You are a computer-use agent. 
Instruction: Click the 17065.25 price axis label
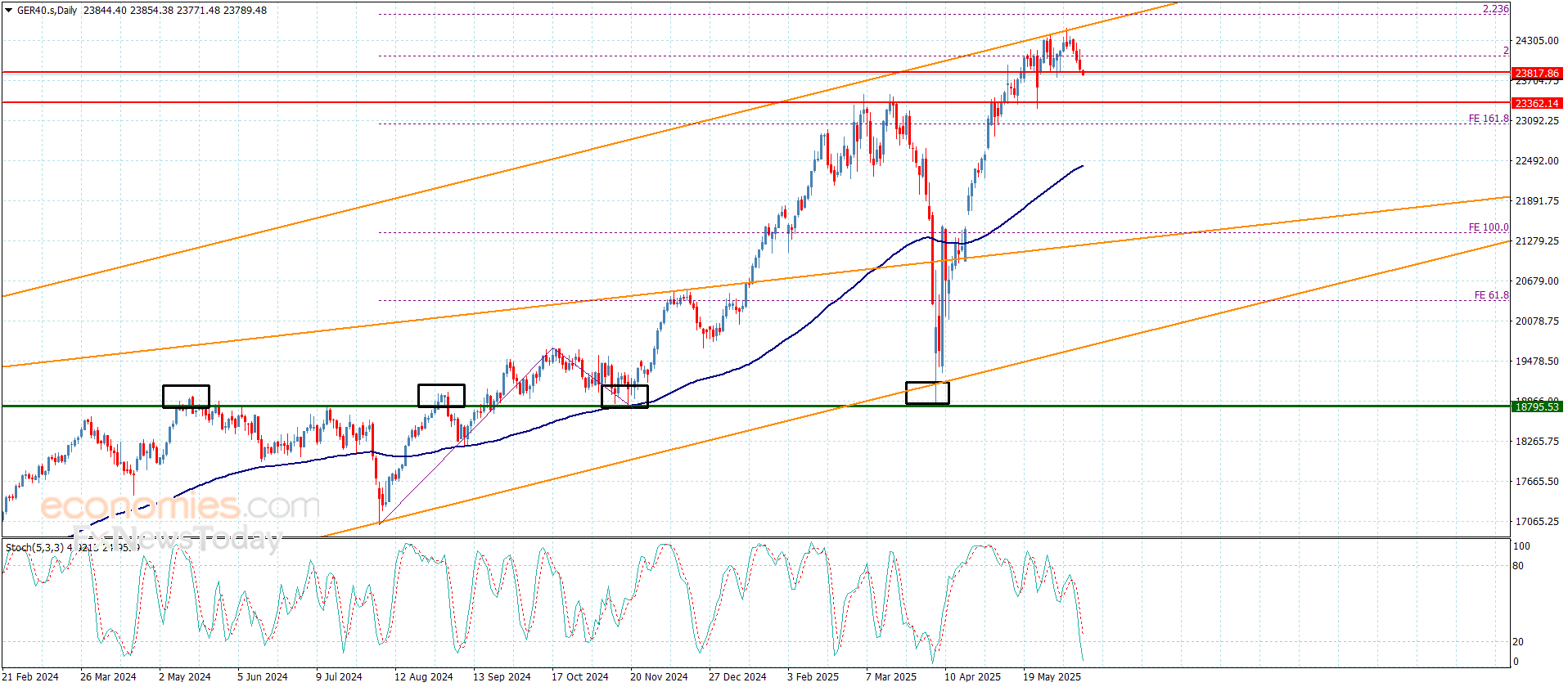(1537, 521)
